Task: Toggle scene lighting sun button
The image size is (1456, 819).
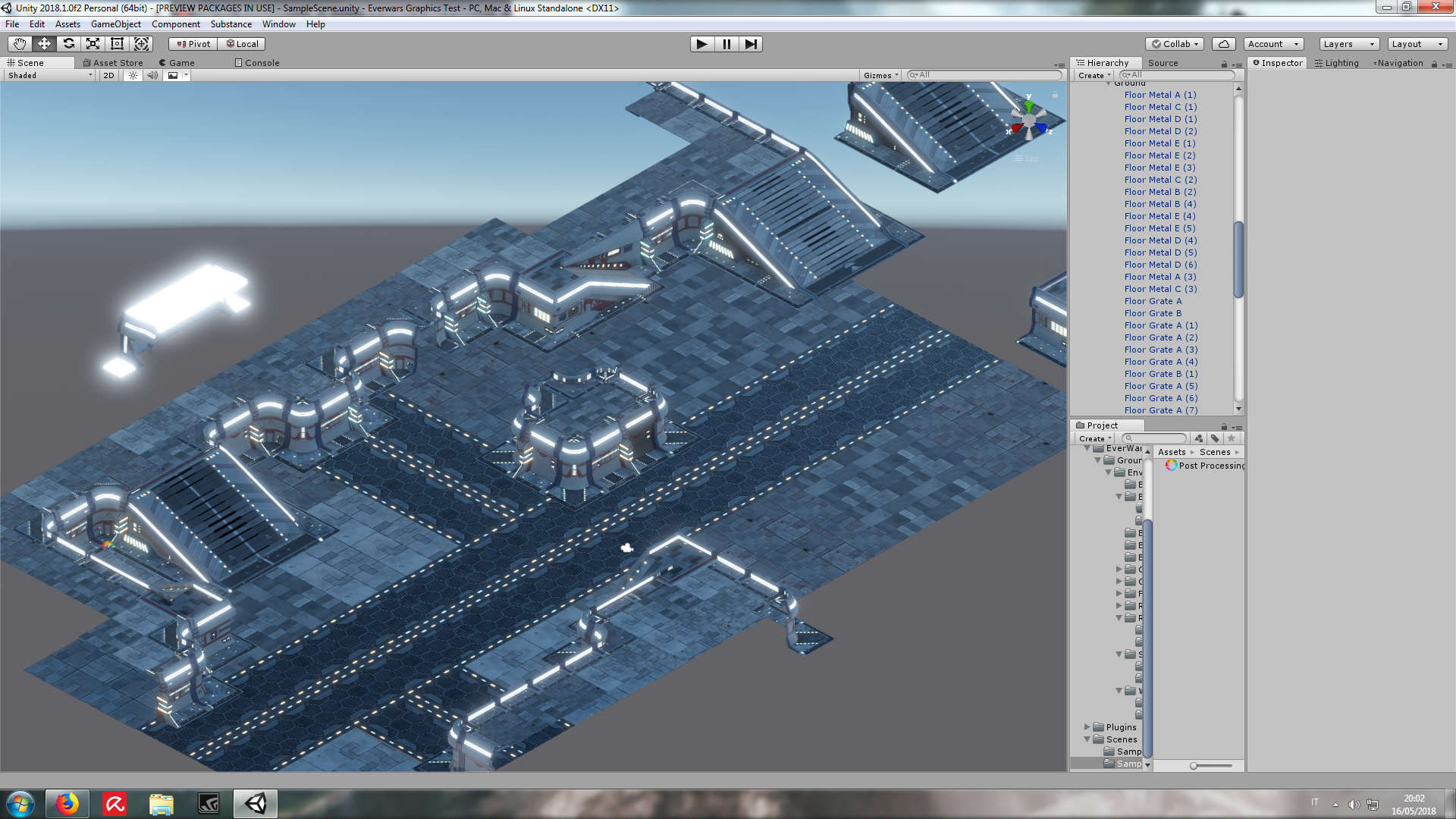Action: tap(133, 75)
